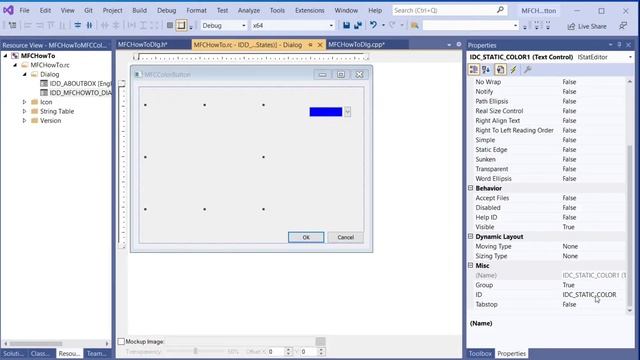This screenshot has height=360, width=640.
Task: Expand the Version folder
Action: click(24, 121)
